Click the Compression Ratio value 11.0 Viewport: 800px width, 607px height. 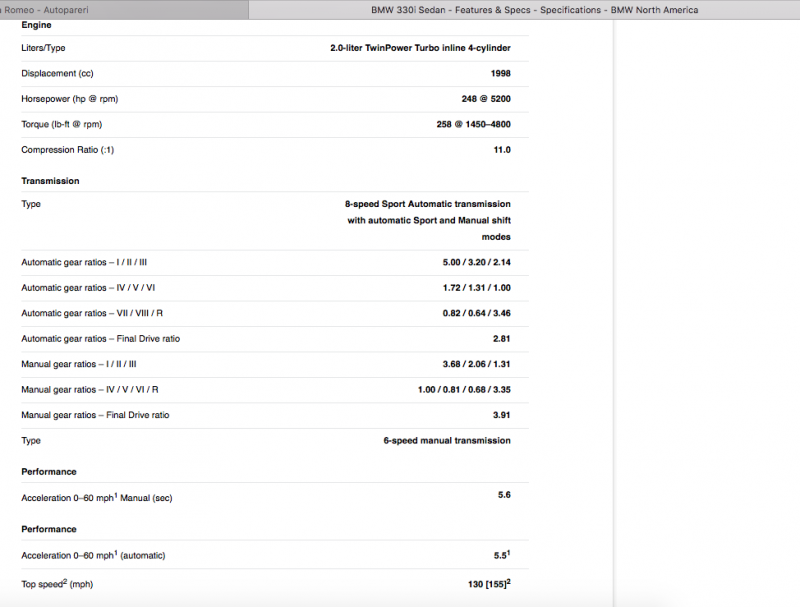coord(501,150)
